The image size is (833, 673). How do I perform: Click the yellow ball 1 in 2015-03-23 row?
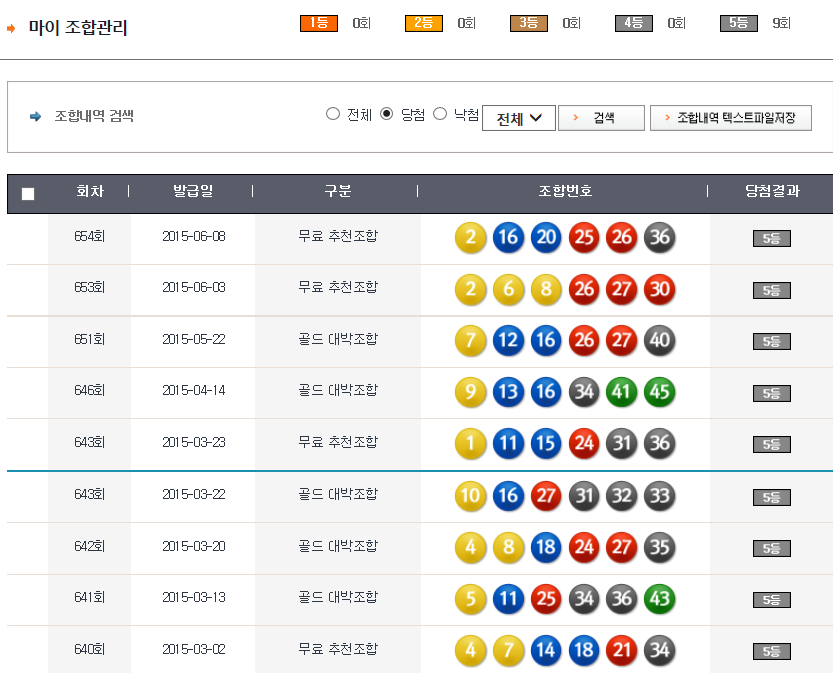point(470,444)
